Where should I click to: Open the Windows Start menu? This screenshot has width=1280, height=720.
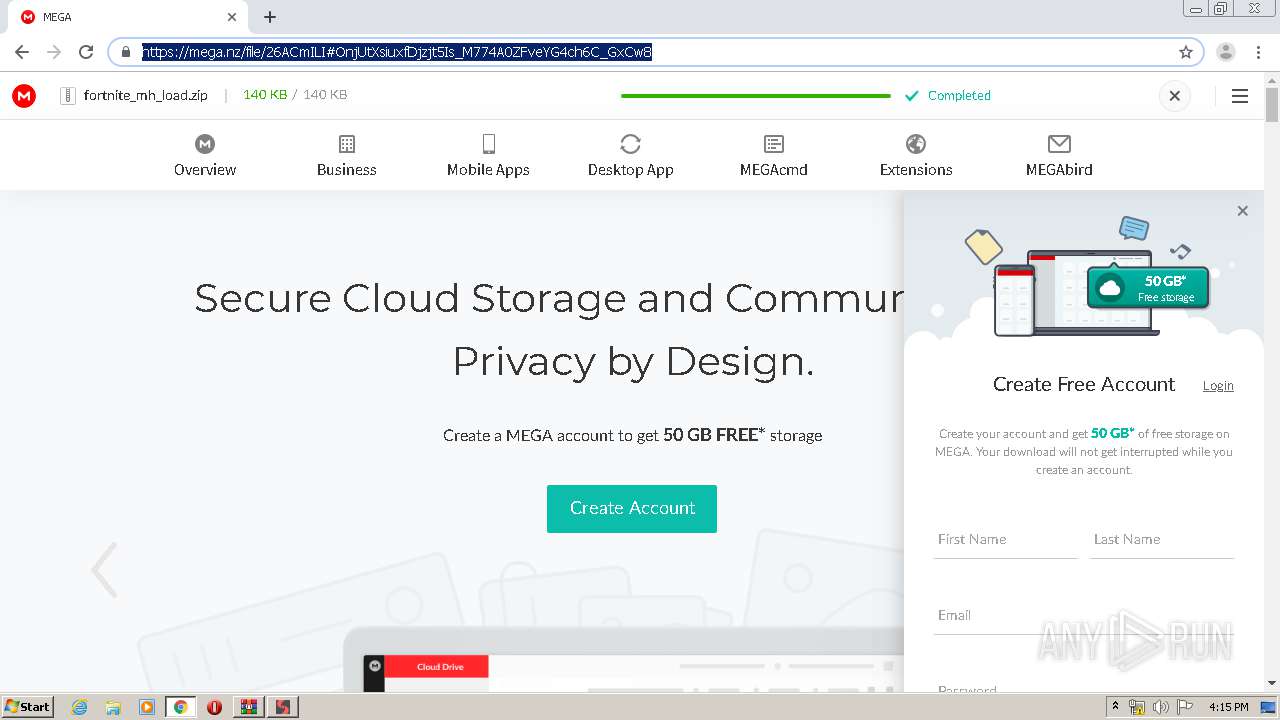click(x=28, y=707)
